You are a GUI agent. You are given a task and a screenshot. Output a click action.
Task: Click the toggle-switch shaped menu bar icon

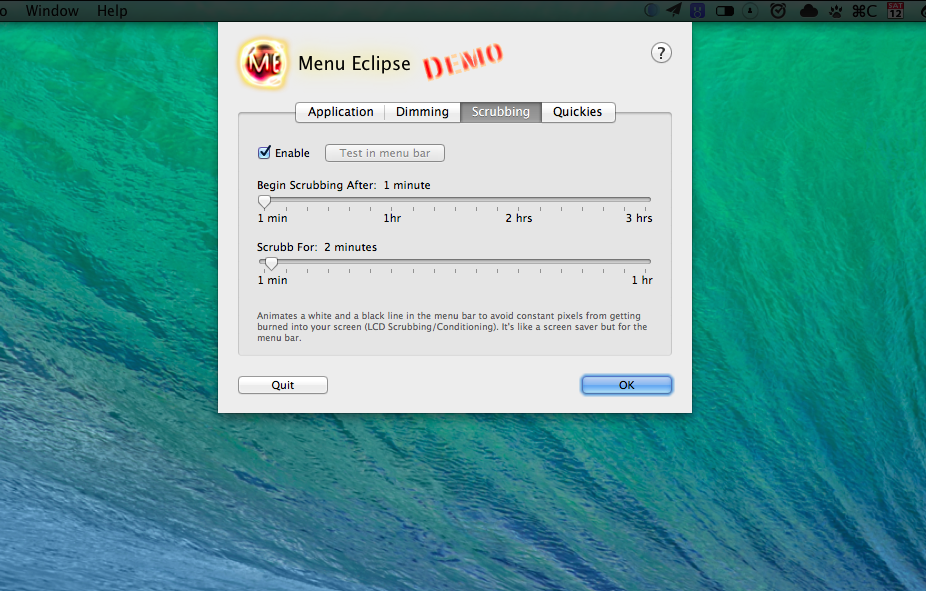point(725,11)
